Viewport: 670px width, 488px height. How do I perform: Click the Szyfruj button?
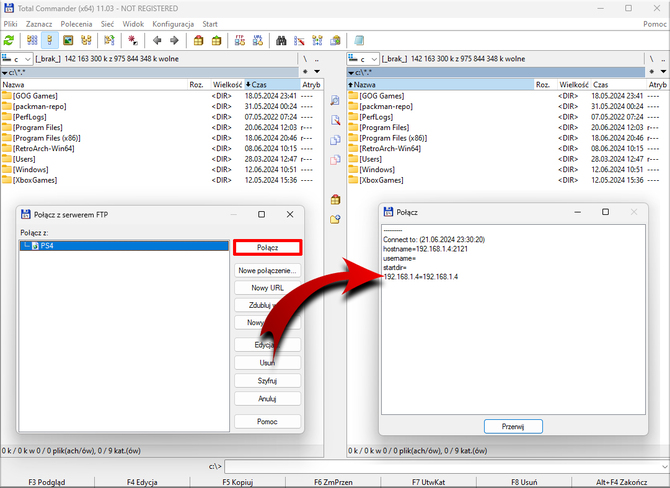point(267,381)
